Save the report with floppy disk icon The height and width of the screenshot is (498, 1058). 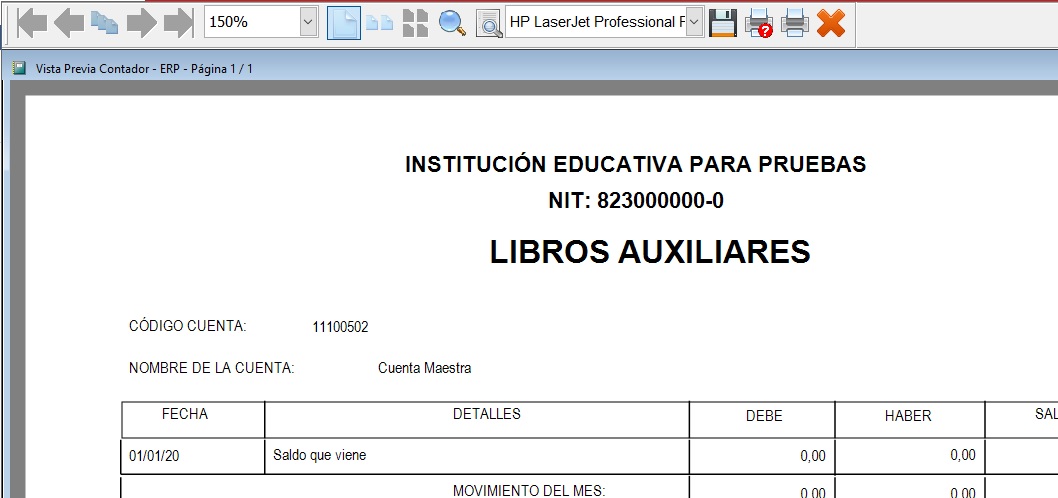(723, 22)
